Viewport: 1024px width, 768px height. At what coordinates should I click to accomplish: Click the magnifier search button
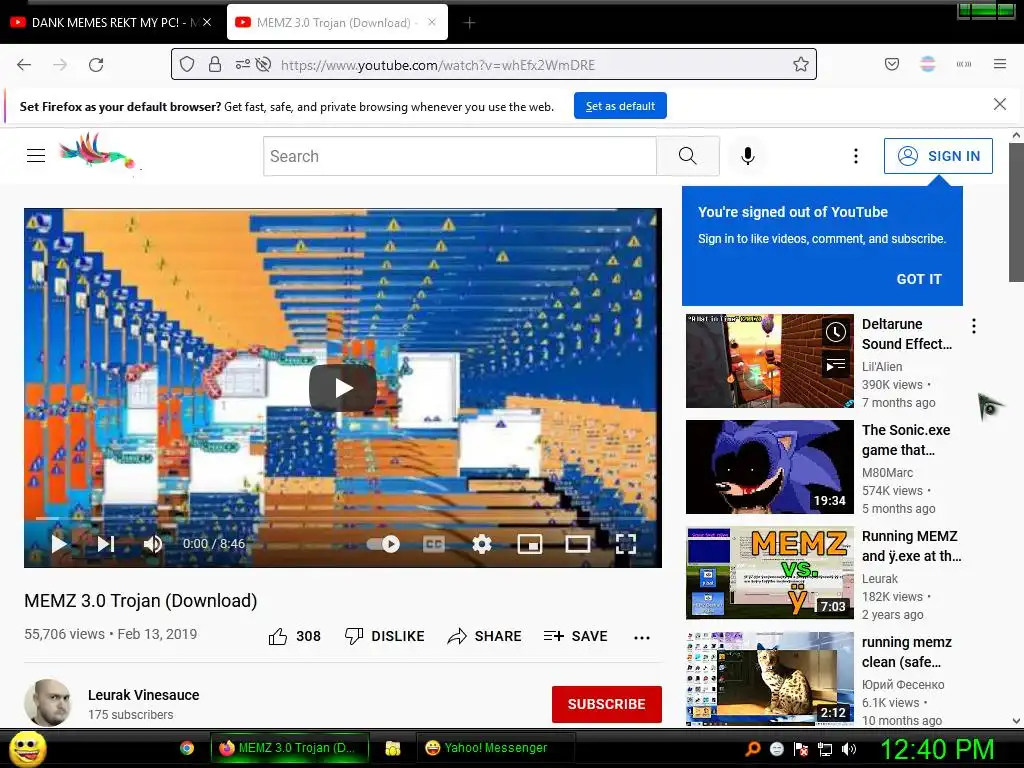click(688, 156)
